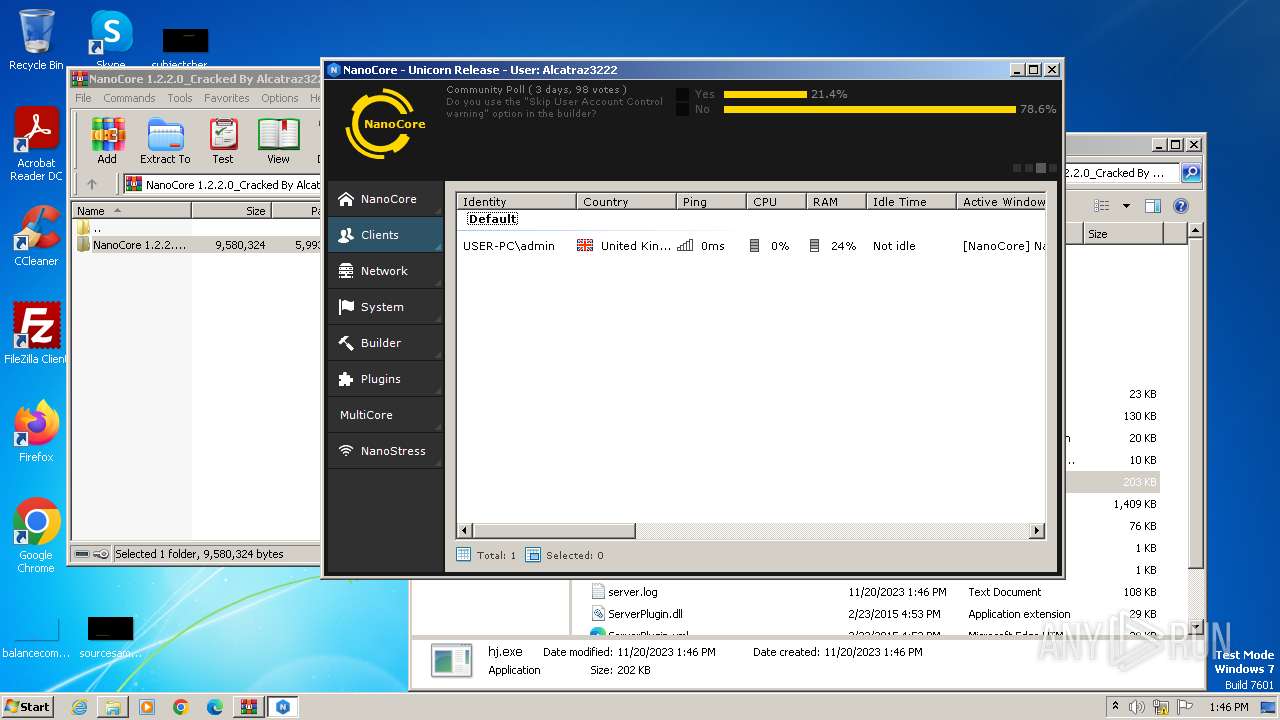This screenshot has height=720, width=1280.
Task: Sort clients by Country column
Action: click(x=626, y=202)
